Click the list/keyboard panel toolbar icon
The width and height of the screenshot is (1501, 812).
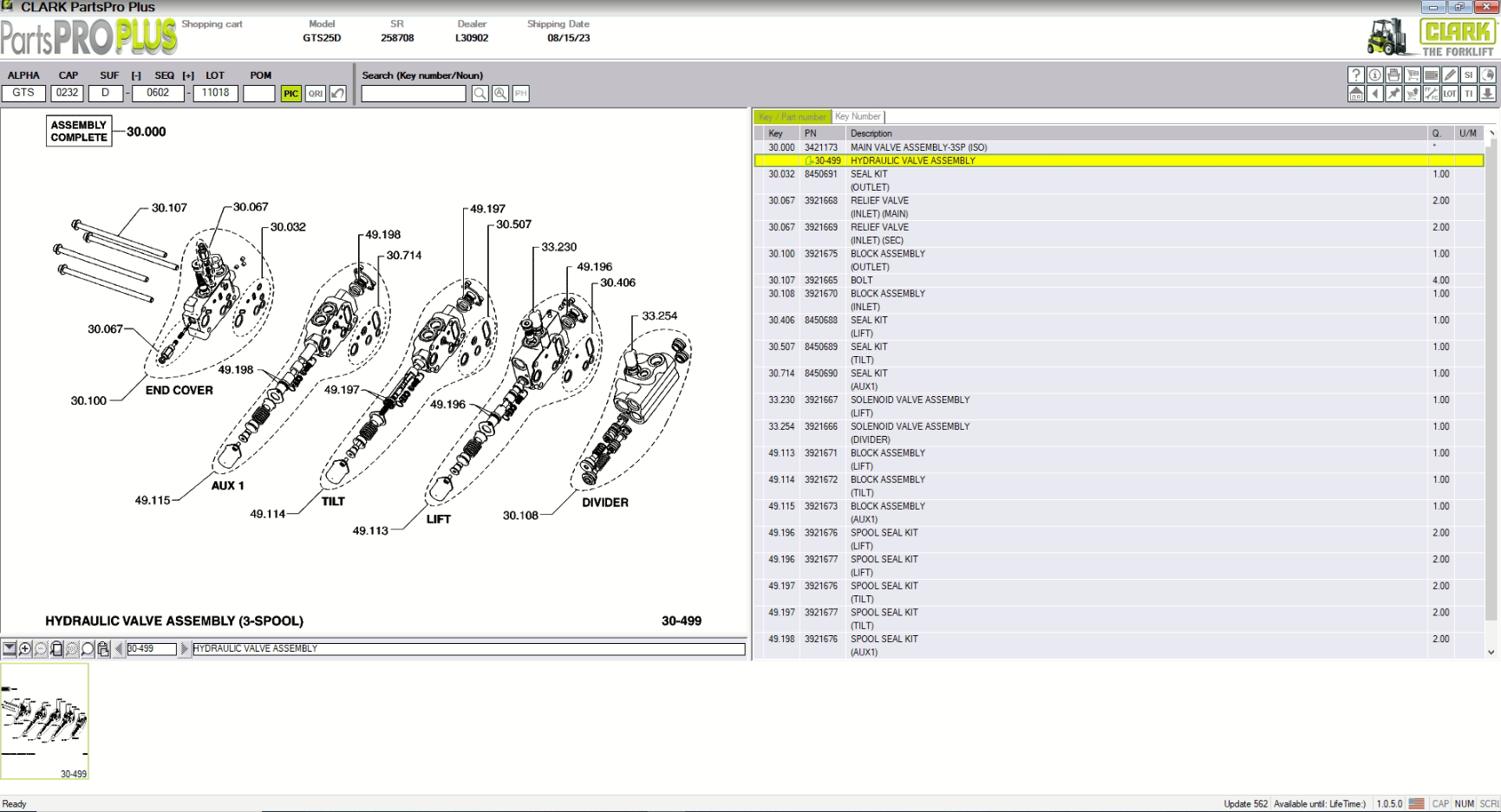point(1432,75)
